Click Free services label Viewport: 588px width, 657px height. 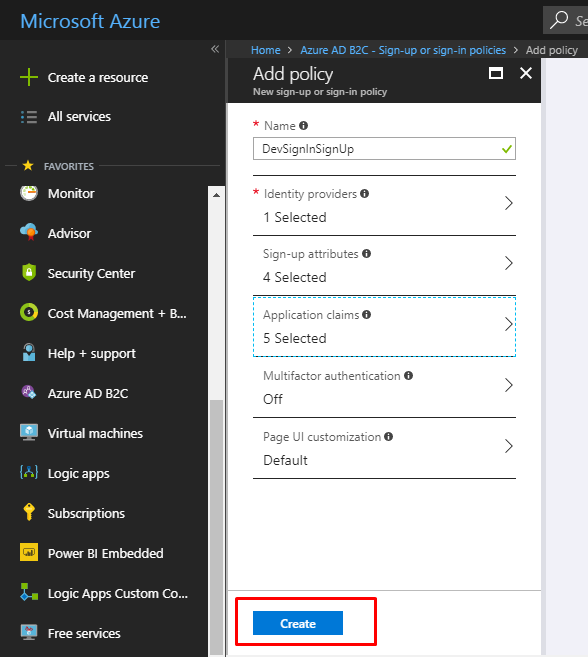point(84,634)
